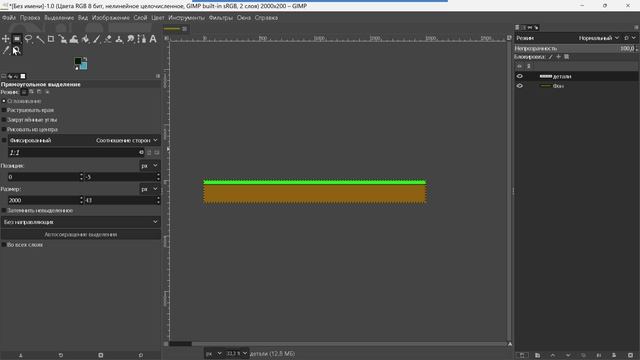Swap foreground and background colors
This screenshot has height=360, width=640.
pyautogui.click(x=85, y=59)
